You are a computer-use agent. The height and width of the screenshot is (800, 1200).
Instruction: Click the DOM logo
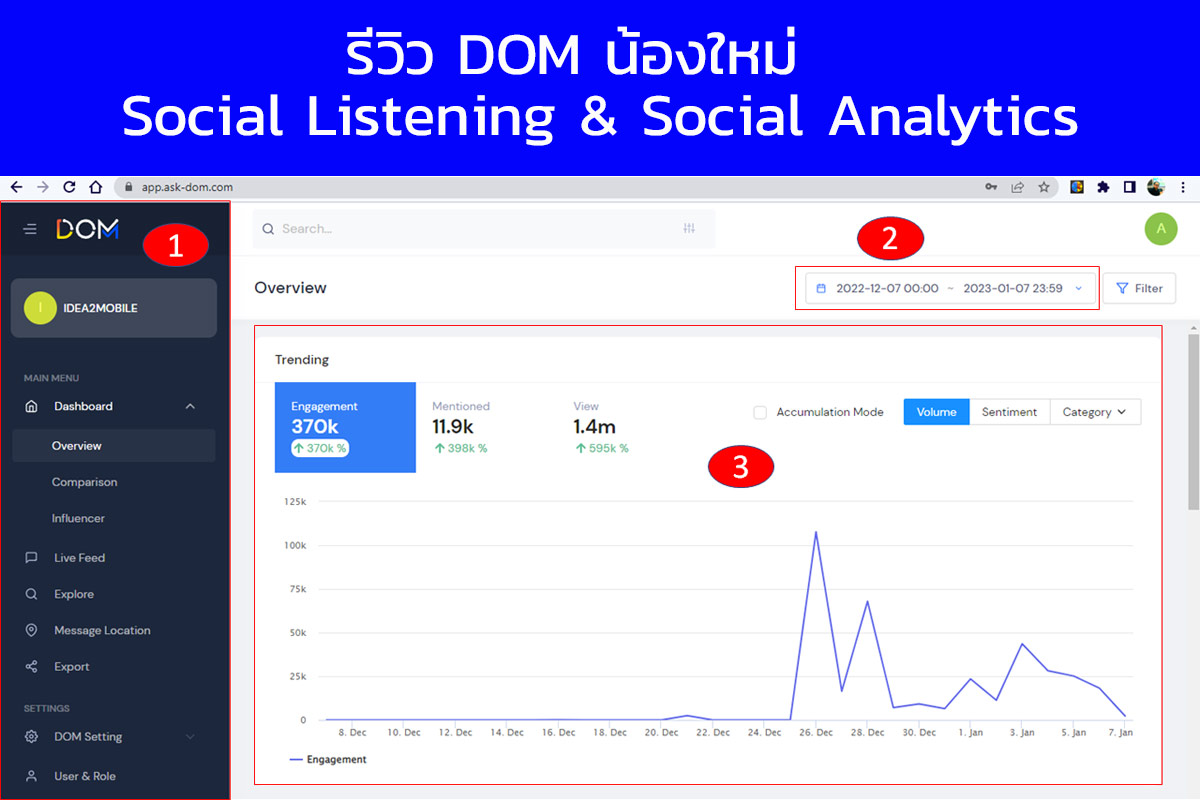coord(87,229)
